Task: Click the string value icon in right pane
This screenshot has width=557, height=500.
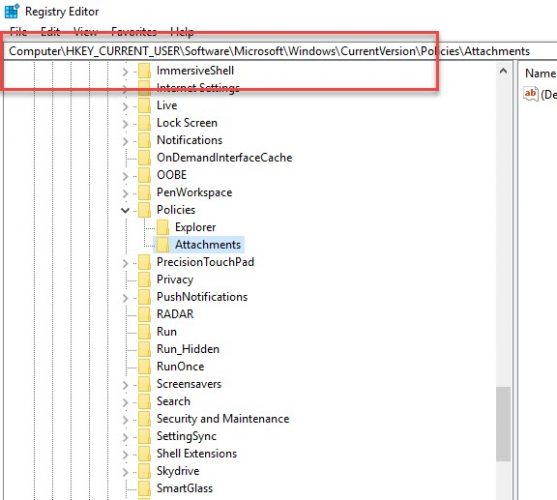Action: pyautogui.click(x=530, y=94)
